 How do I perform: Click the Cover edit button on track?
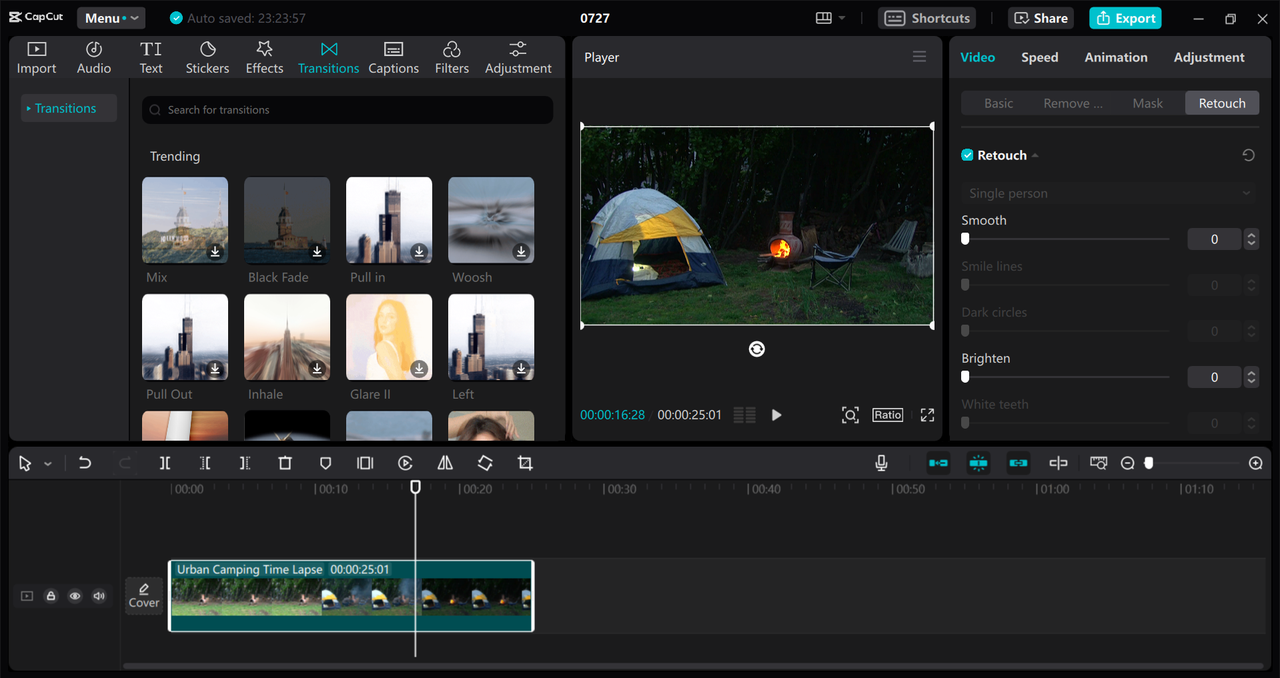point(144,595)
